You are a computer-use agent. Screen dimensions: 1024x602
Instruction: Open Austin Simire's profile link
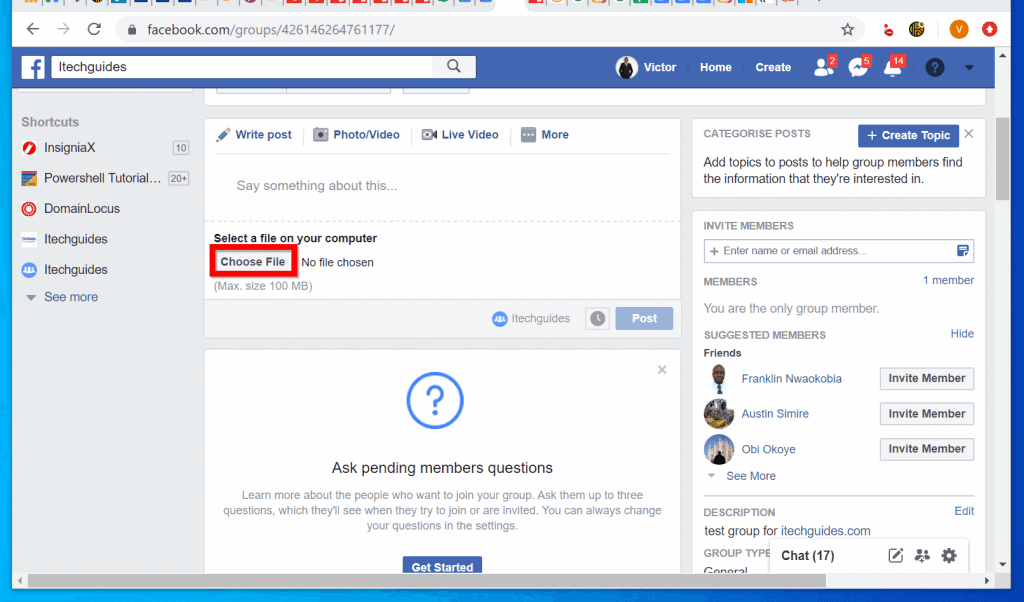(775, 414)
